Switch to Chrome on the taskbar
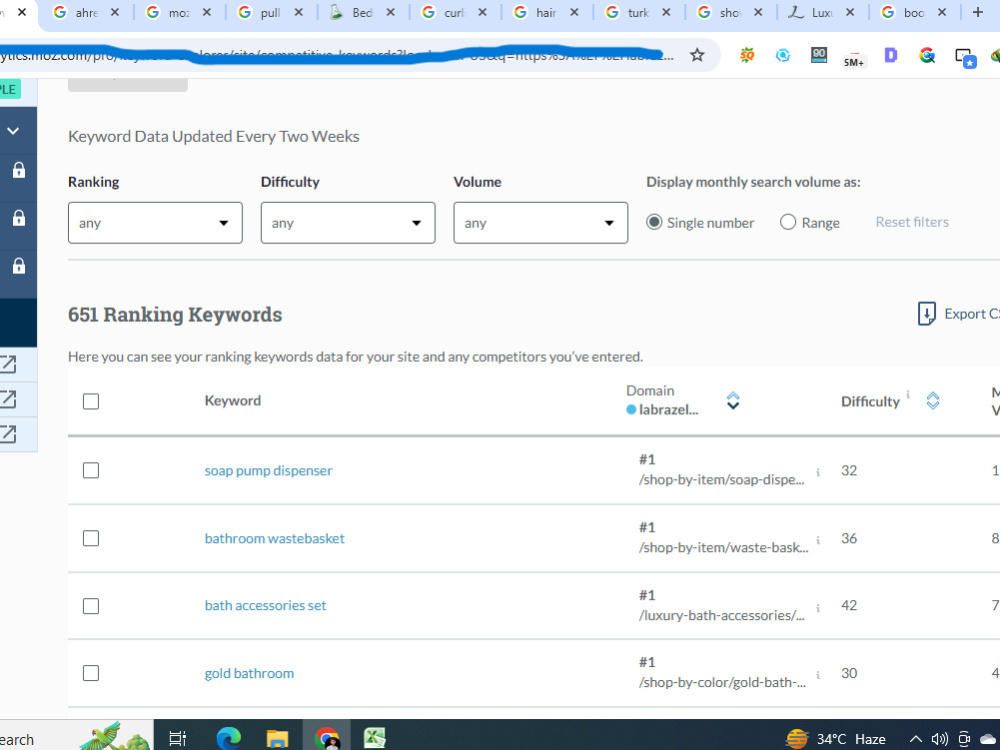The image size is (1000, 750). point(327,739)
